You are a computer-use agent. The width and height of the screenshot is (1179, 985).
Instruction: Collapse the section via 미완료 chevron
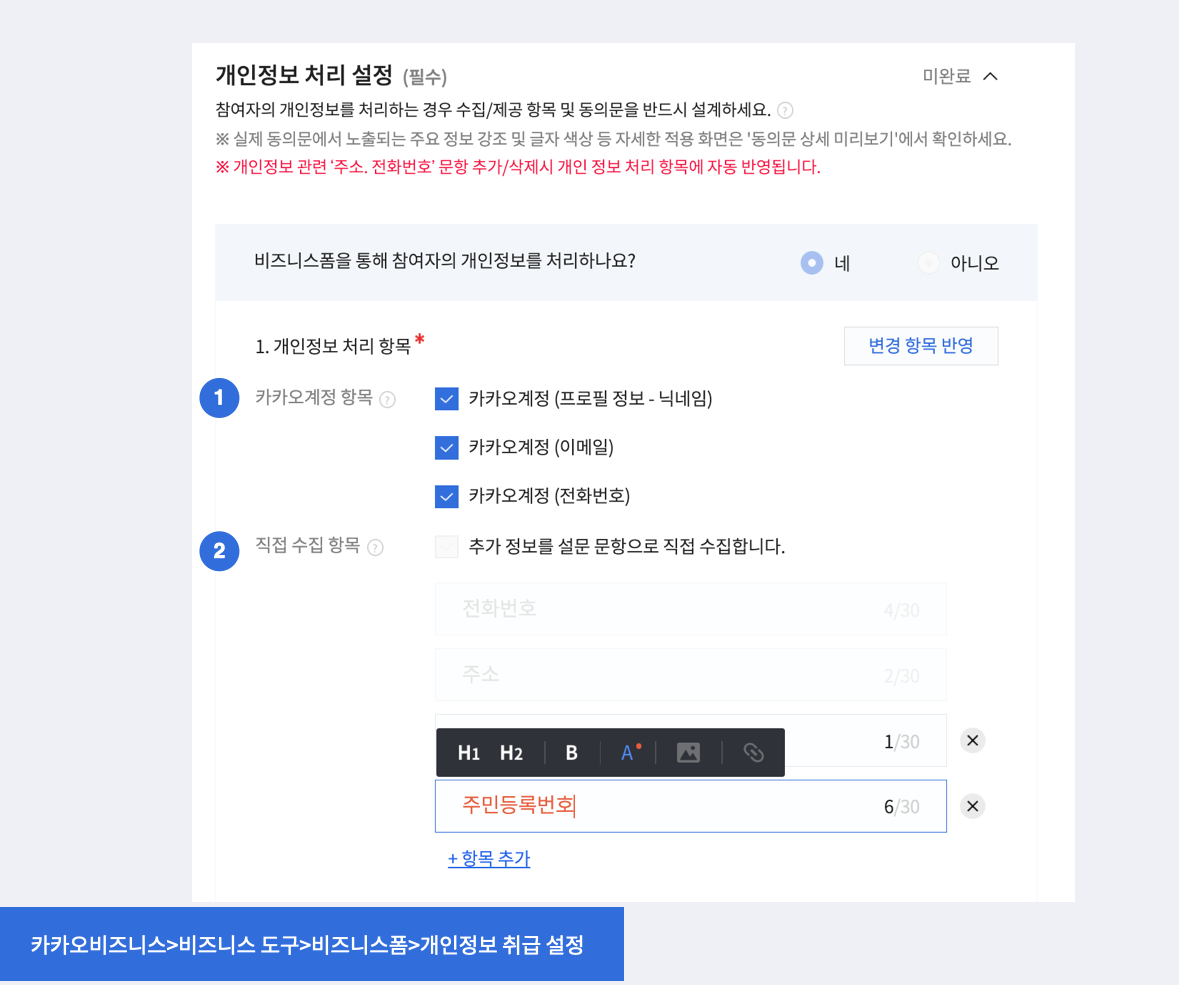[990, 76]
